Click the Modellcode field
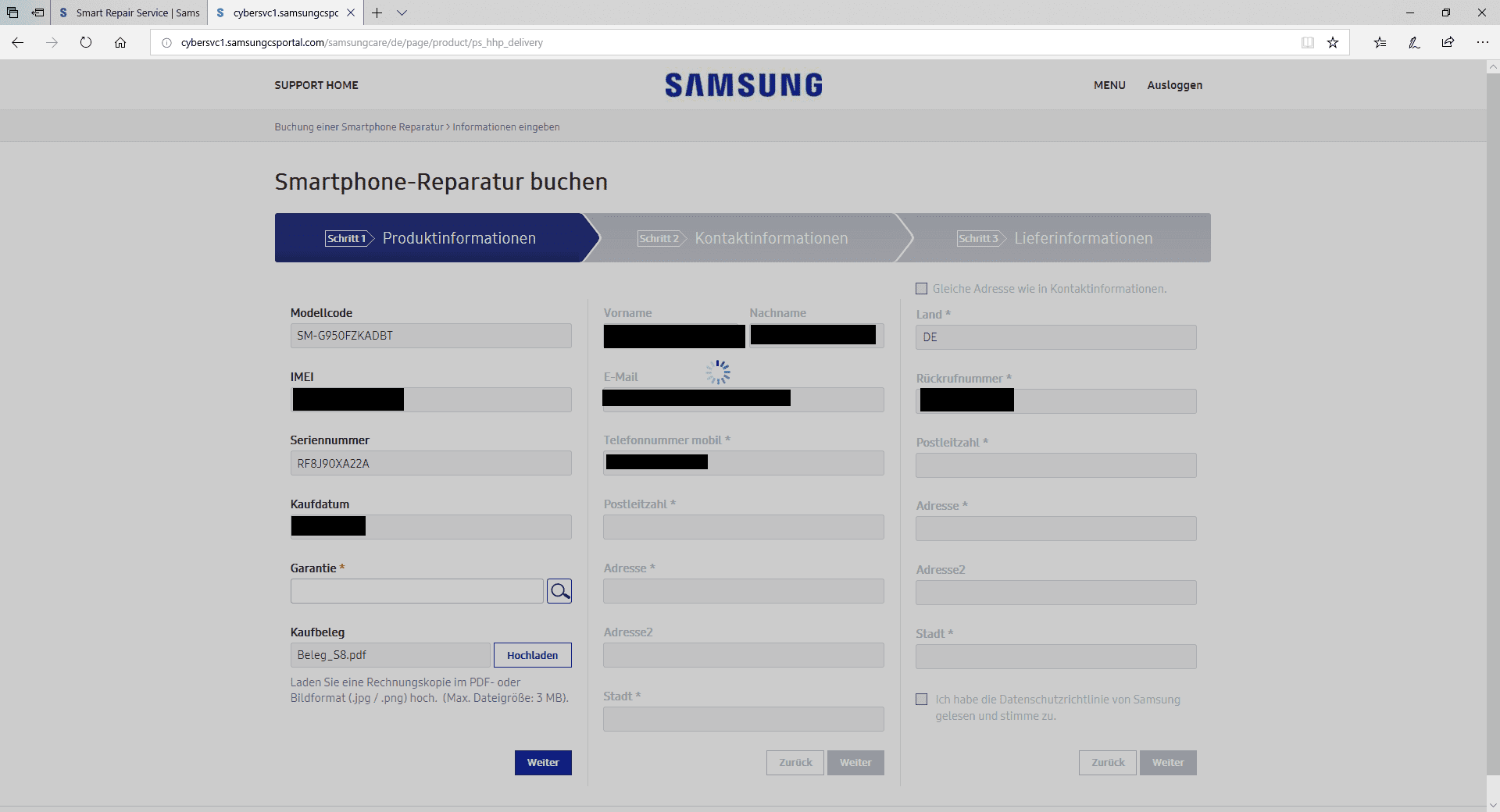This screenshot has height=812, width=1500. click(431, 336)
